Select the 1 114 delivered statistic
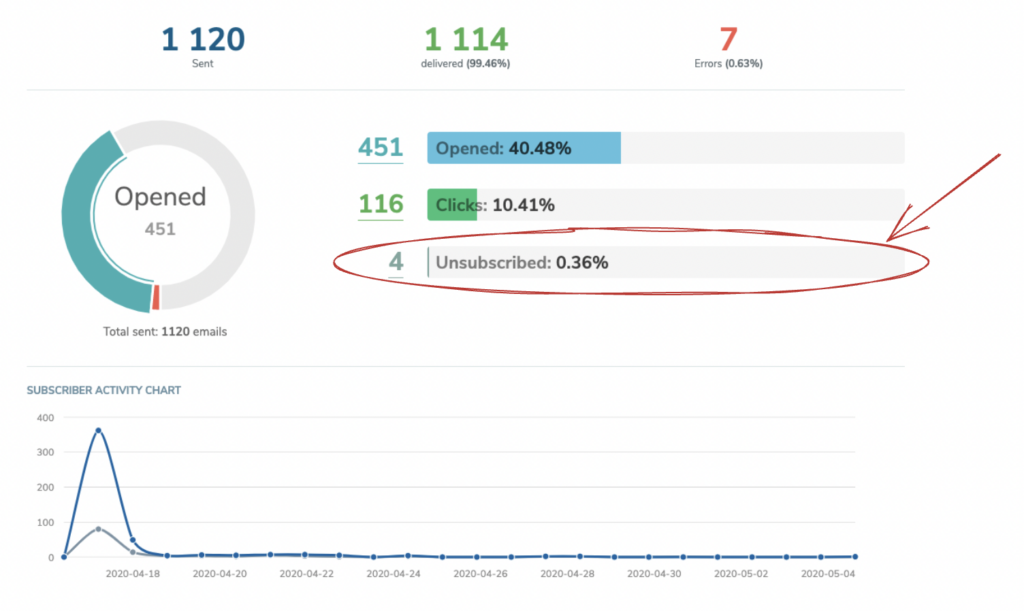The width and height of the screenshot is (1024, 611). (464, 38)
